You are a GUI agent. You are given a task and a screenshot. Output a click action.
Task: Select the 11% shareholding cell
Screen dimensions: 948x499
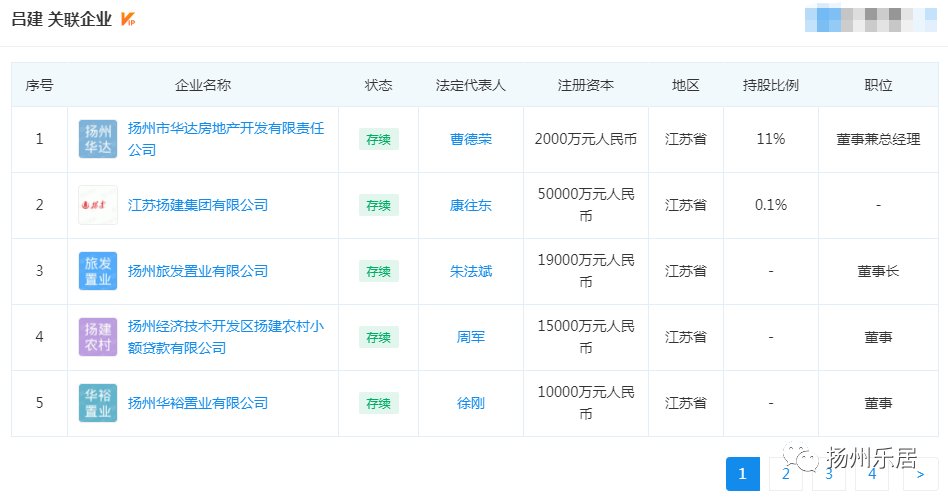771,139
